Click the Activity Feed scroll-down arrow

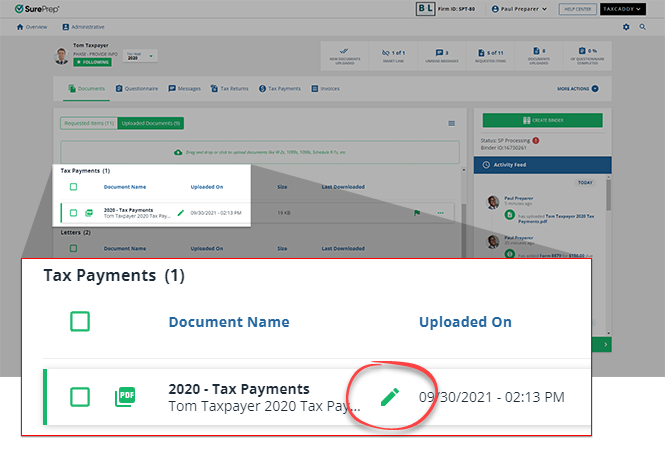click(x=609, y=333)
